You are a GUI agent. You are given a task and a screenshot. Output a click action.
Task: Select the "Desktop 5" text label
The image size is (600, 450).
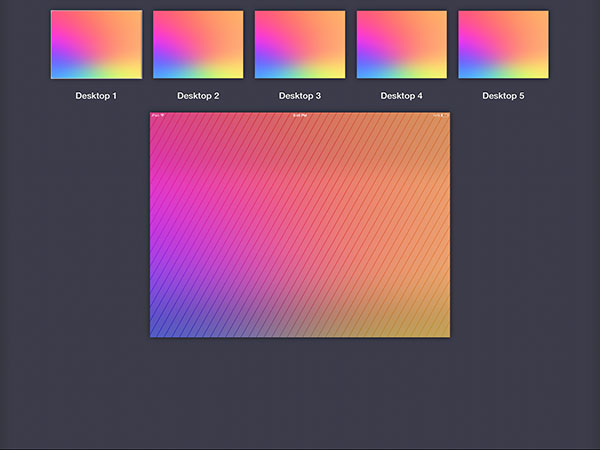[x=503, y=96]
